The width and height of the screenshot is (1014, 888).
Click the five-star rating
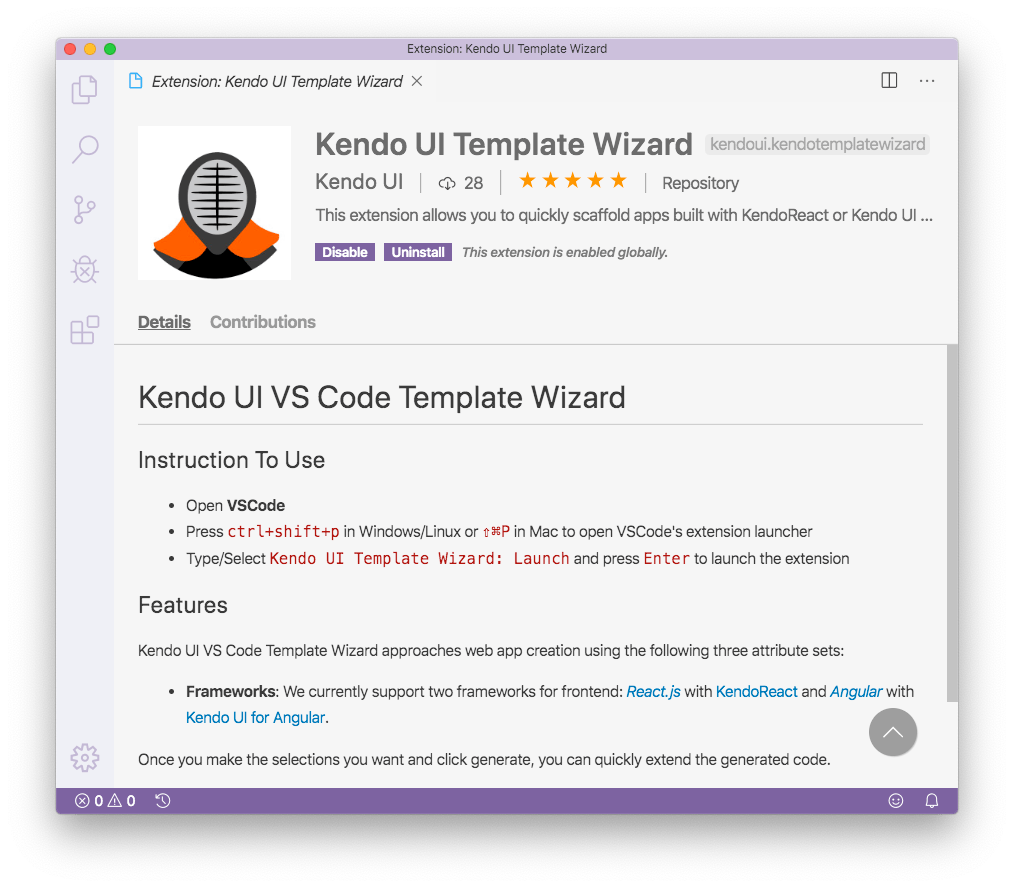pyautogui.click(x=573, y=180)
